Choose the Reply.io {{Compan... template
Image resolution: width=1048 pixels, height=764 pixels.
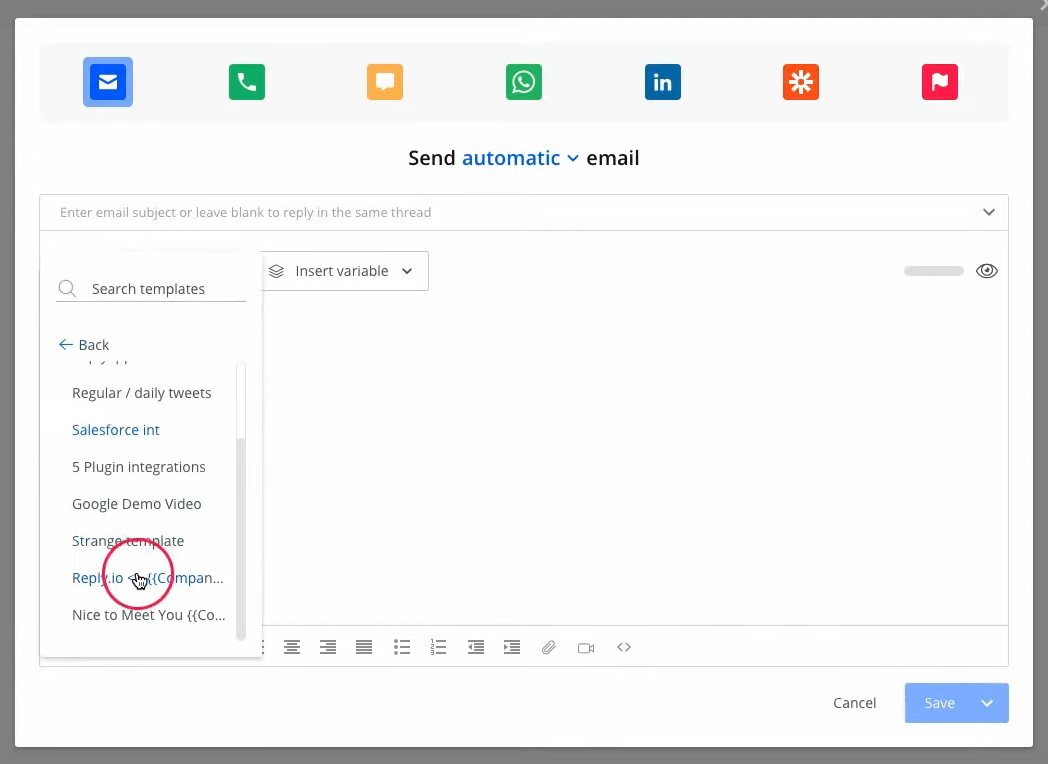click(x=148, y=578)
